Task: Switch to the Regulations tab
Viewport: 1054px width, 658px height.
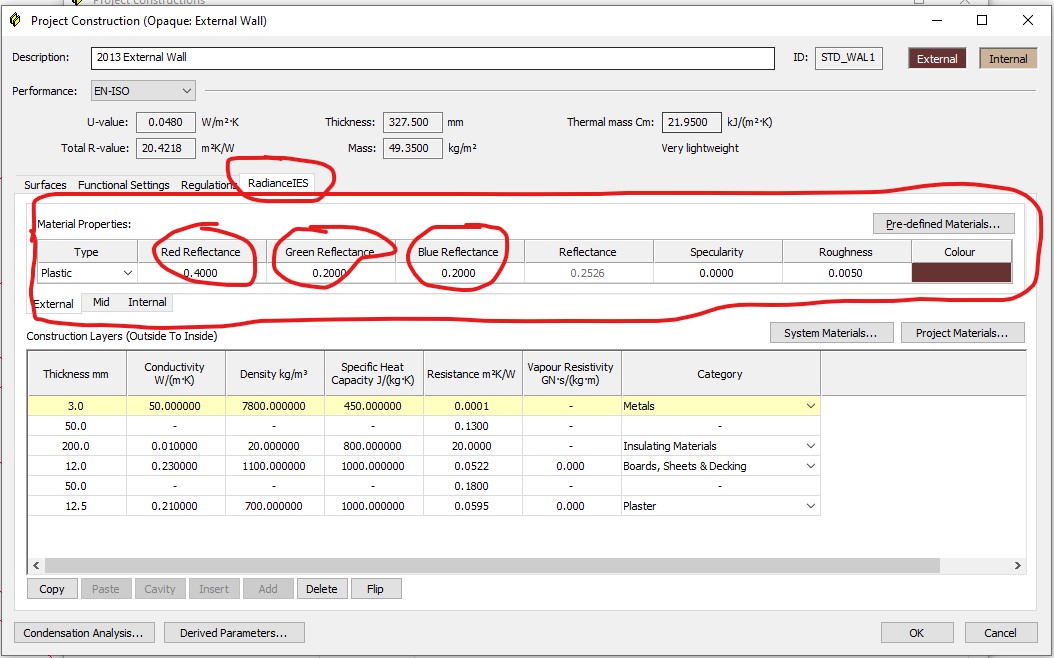Action: pyautogui.click(x=207, y=185)
